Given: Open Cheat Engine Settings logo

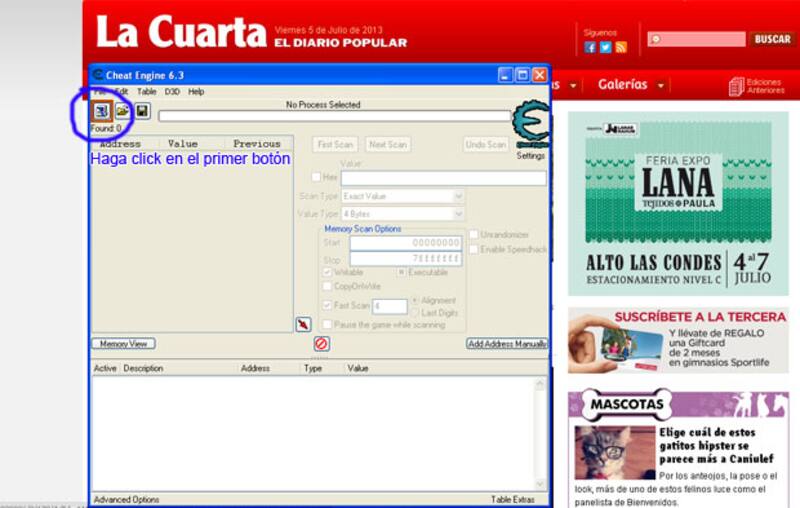Looking at the screenshot, I should click(x=530, y=128).
